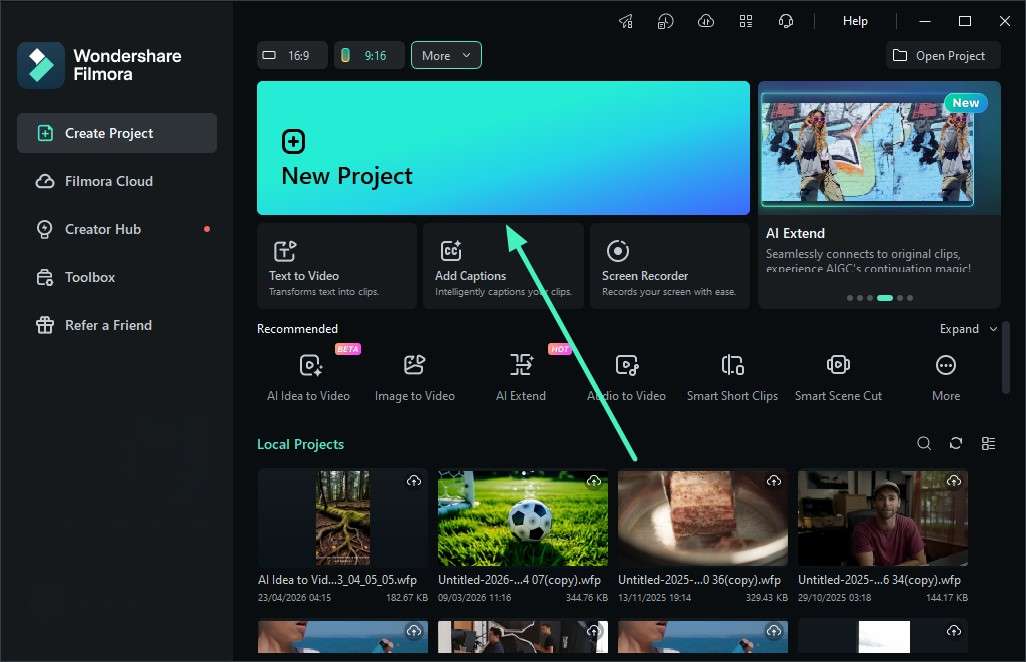Refresh the local projects list
Screen dimensions: 1026x662
956,444
